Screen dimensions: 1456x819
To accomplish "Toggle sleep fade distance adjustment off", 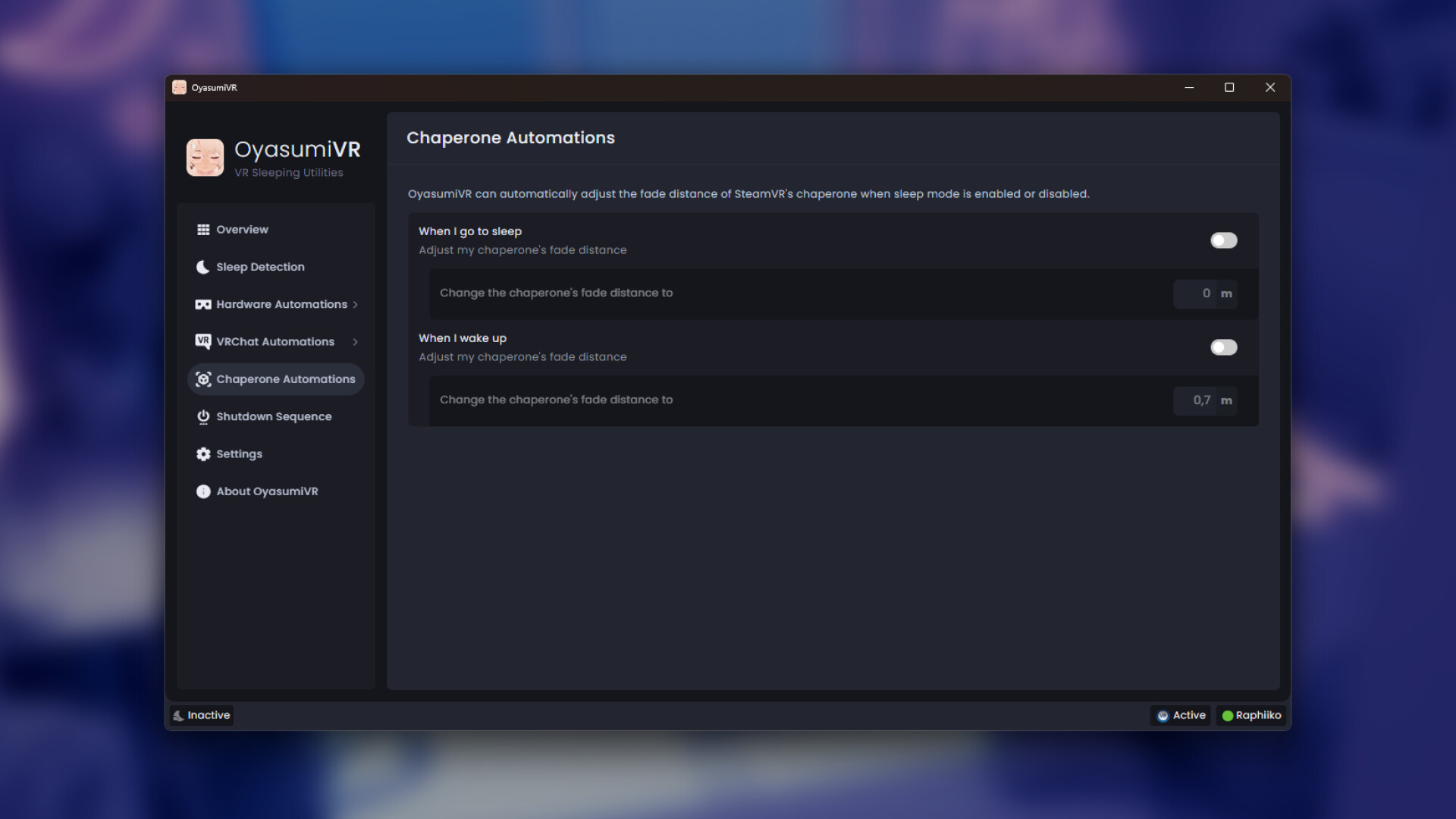I will (x=1223, y=240).
